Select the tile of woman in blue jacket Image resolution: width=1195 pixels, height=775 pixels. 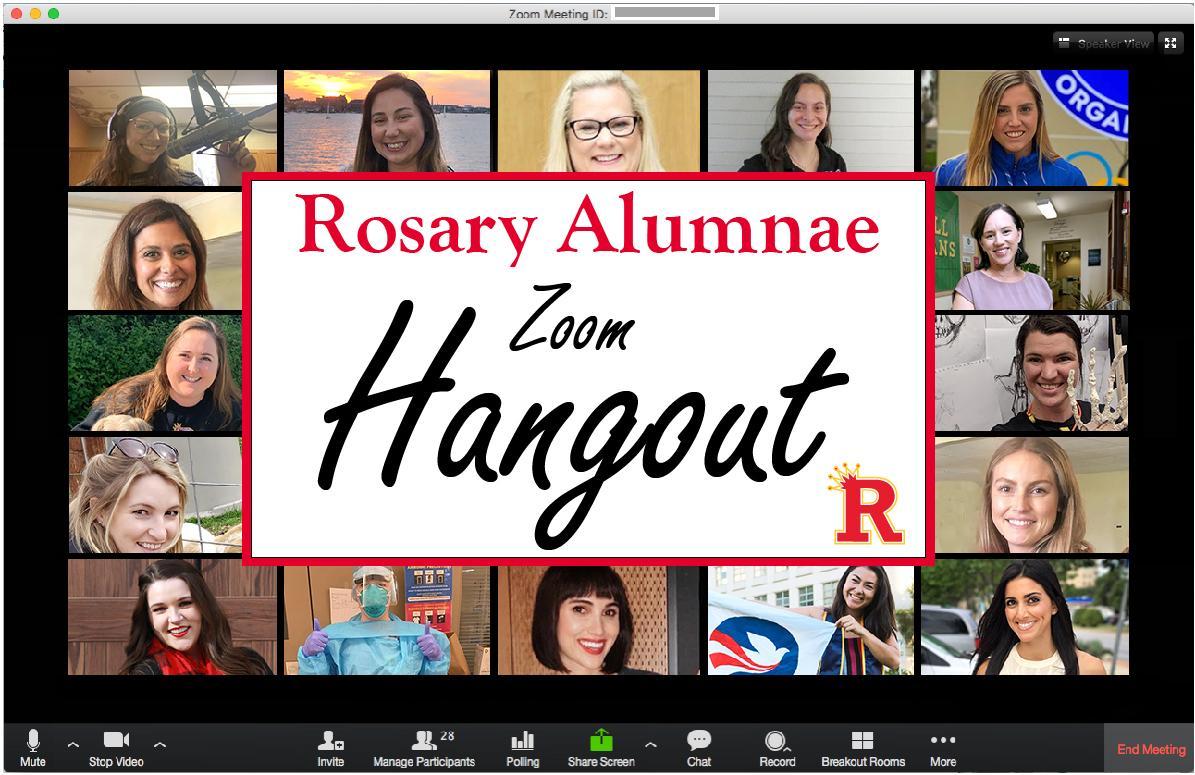pos(1025,128)
